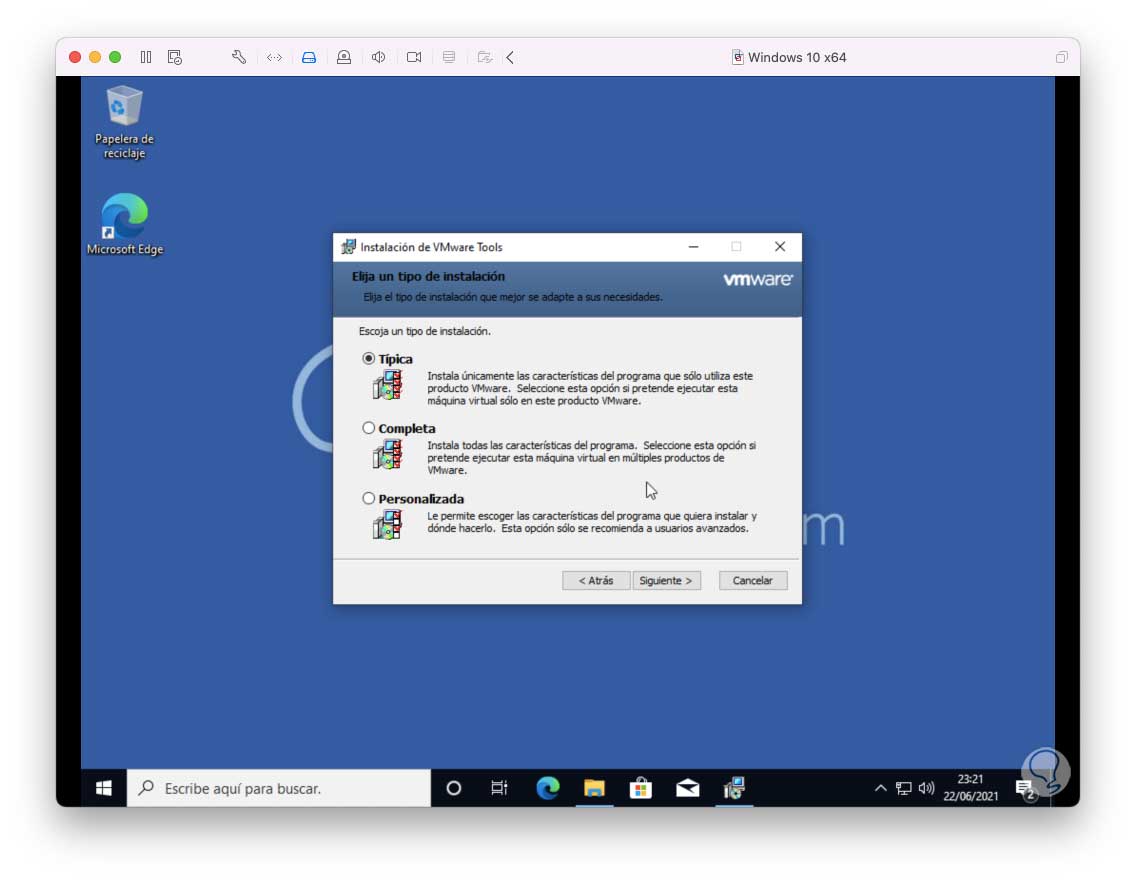Image resolution: width=1136 pixels, height=881 pixels.
Task: Open Cortana circle icon in taskbar
Action: coord(454,788)
